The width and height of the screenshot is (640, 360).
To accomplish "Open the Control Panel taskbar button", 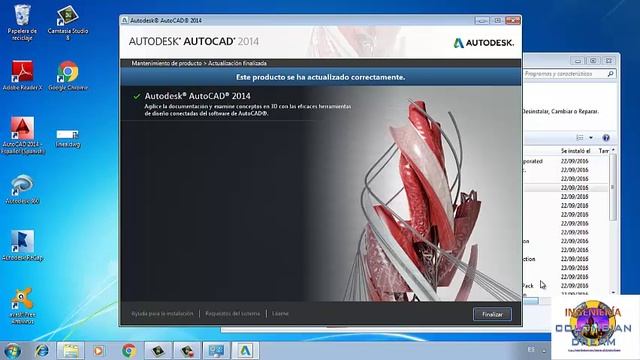I will [x=216, y=351].
